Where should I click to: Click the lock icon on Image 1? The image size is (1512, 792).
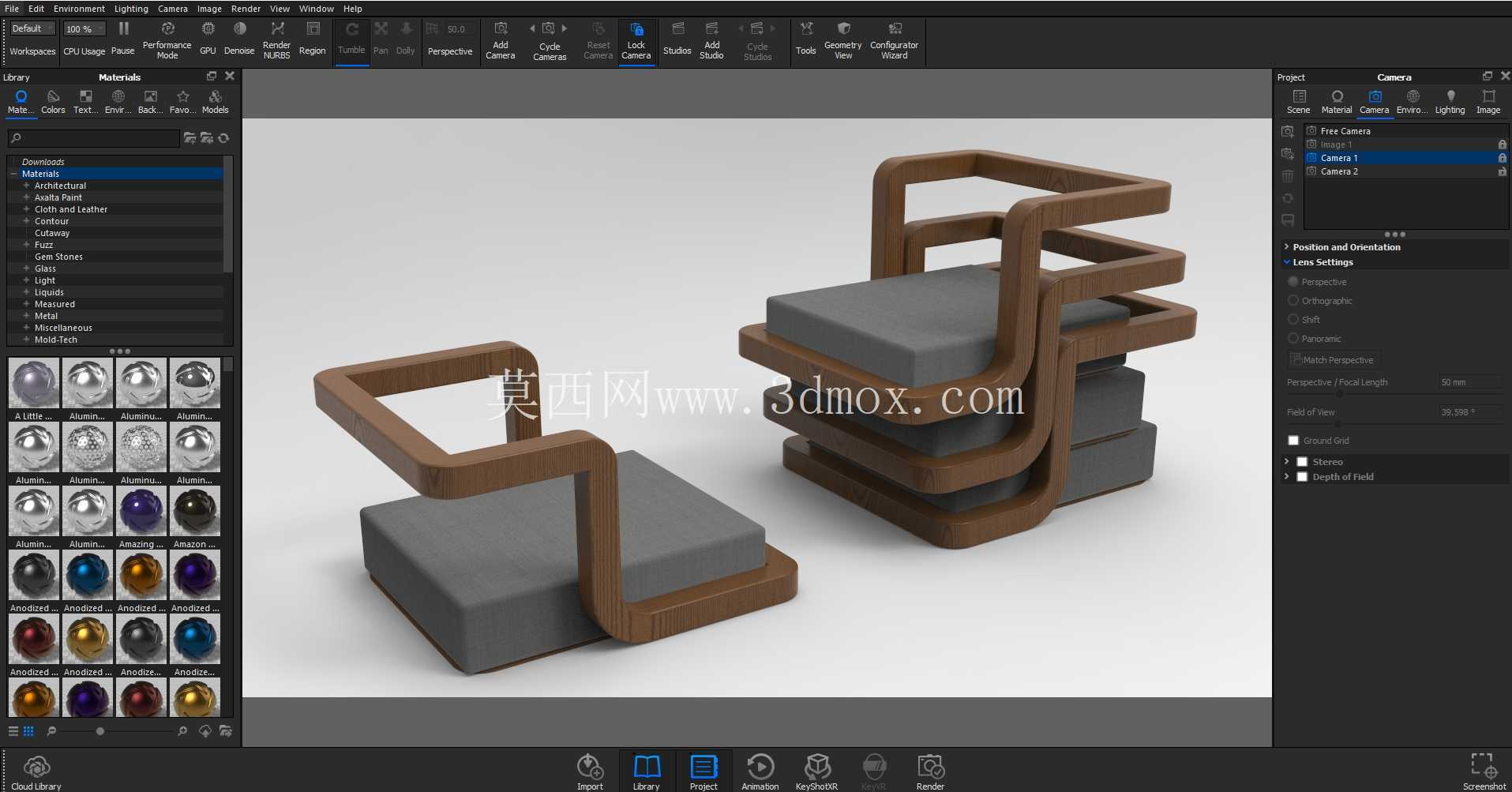coord(1502,145)
